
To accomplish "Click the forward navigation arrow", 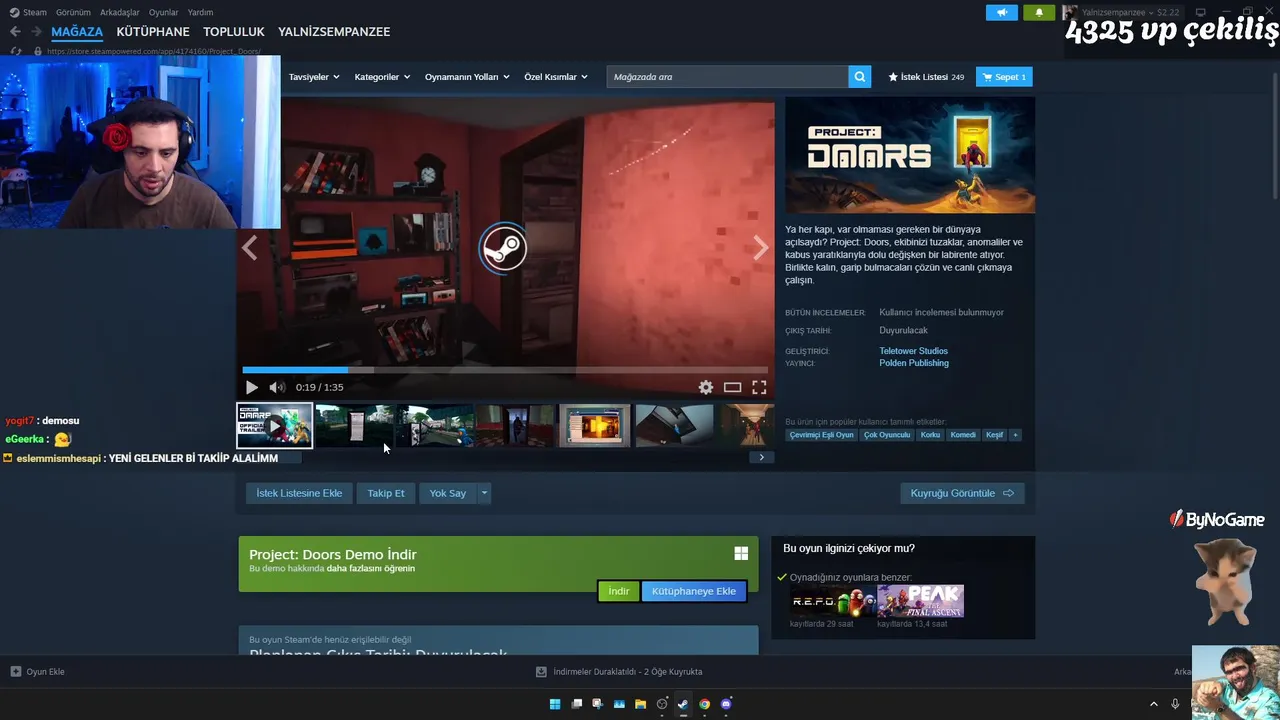I will point(36,32).
